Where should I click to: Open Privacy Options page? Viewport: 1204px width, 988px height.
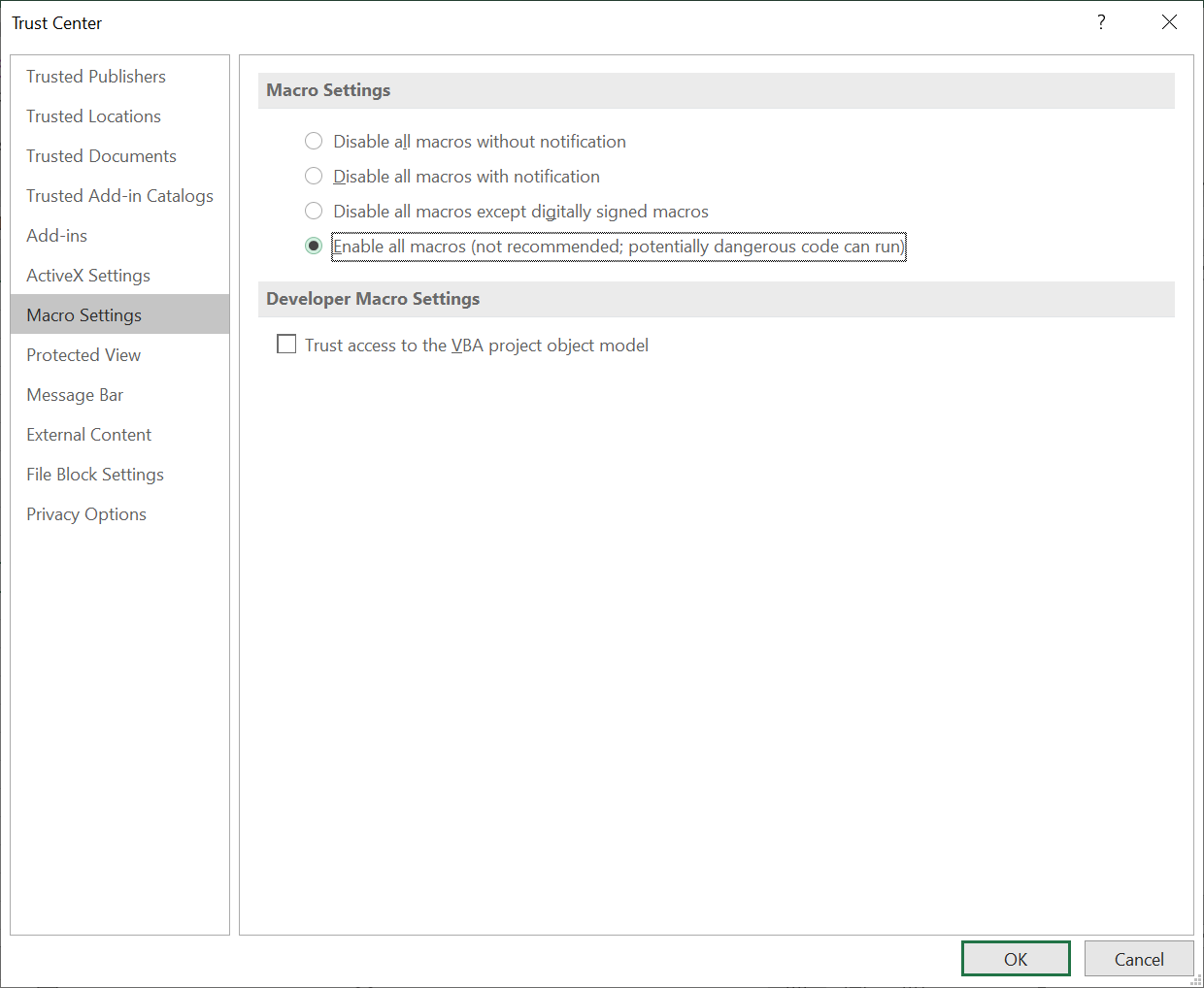pyautogui.click(x=119, y=514)
